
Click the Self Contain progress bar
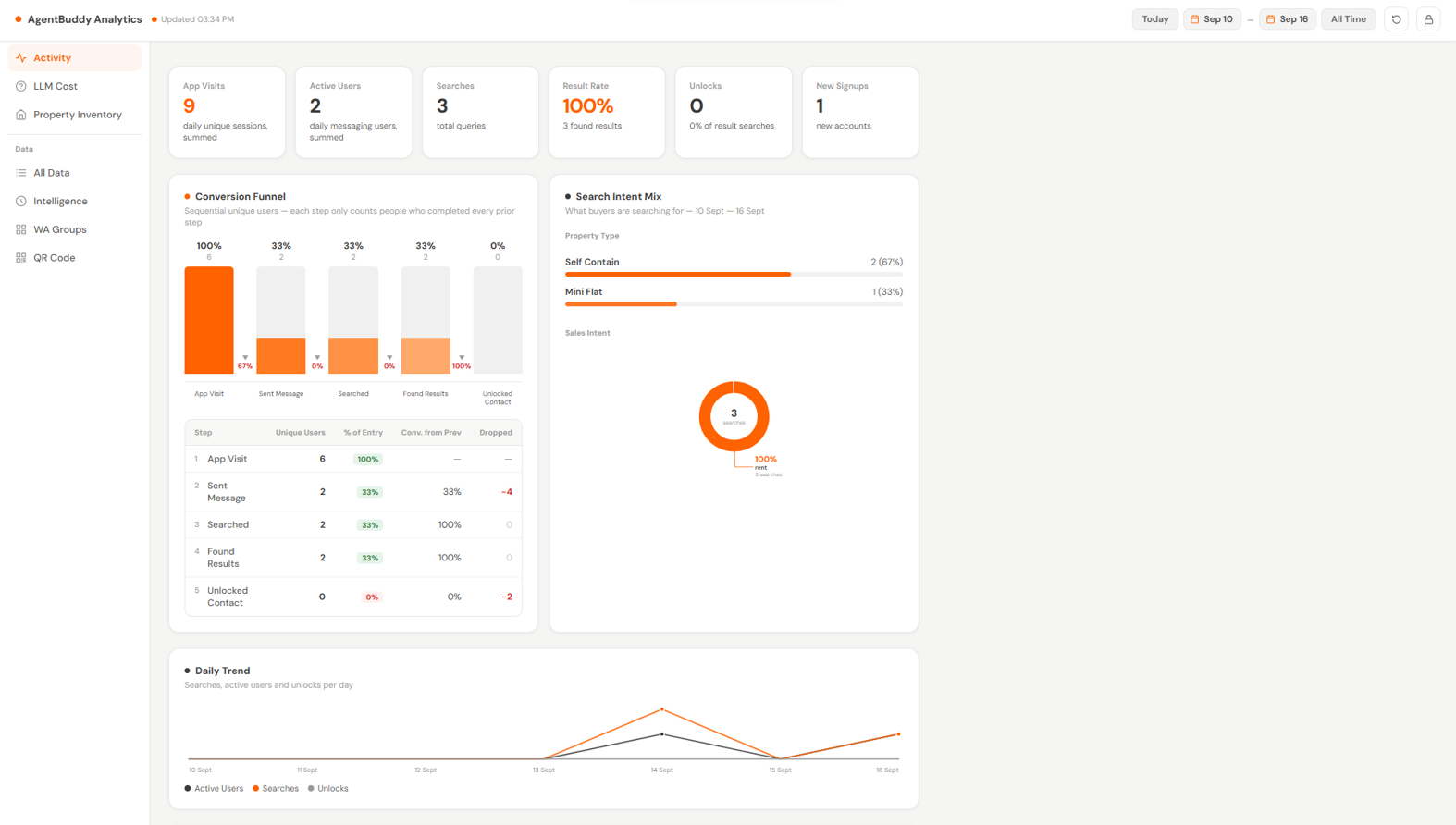pyautogui.click(x=734, y=275)
